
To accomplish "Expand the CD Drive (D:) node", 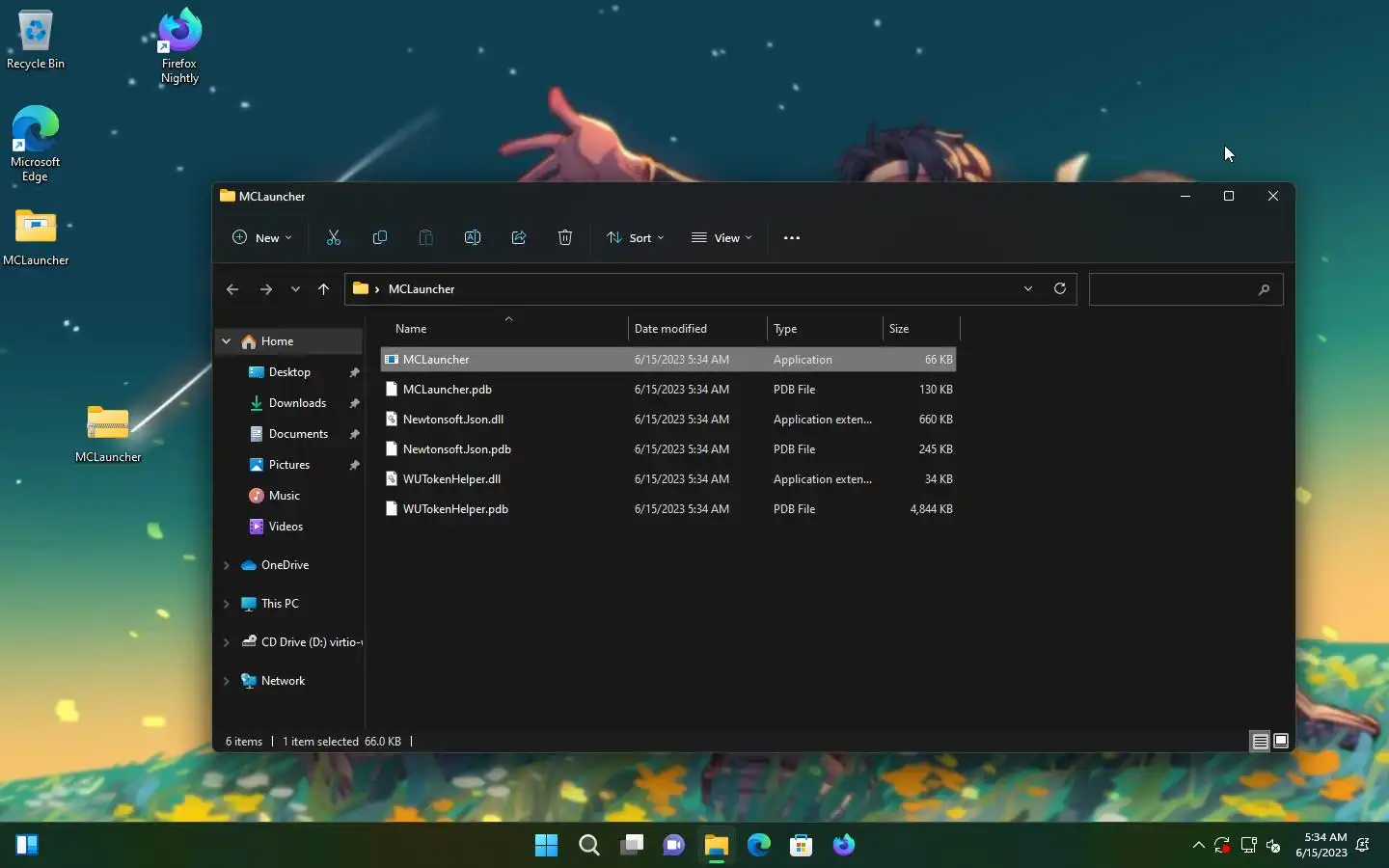I will click(226, 642).
